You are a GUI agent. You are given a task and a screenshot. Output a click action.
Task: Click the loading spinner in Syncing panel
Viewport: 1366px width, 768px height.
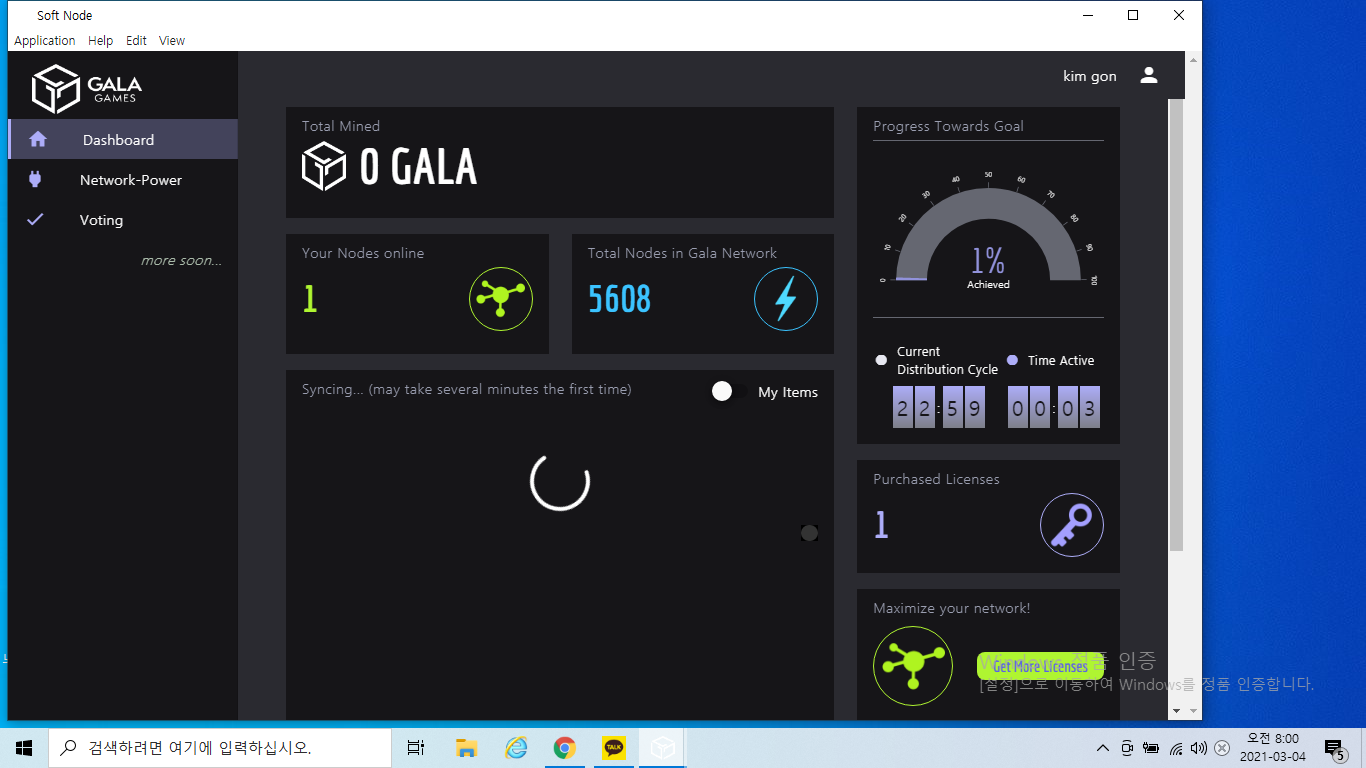pos(560,481)
